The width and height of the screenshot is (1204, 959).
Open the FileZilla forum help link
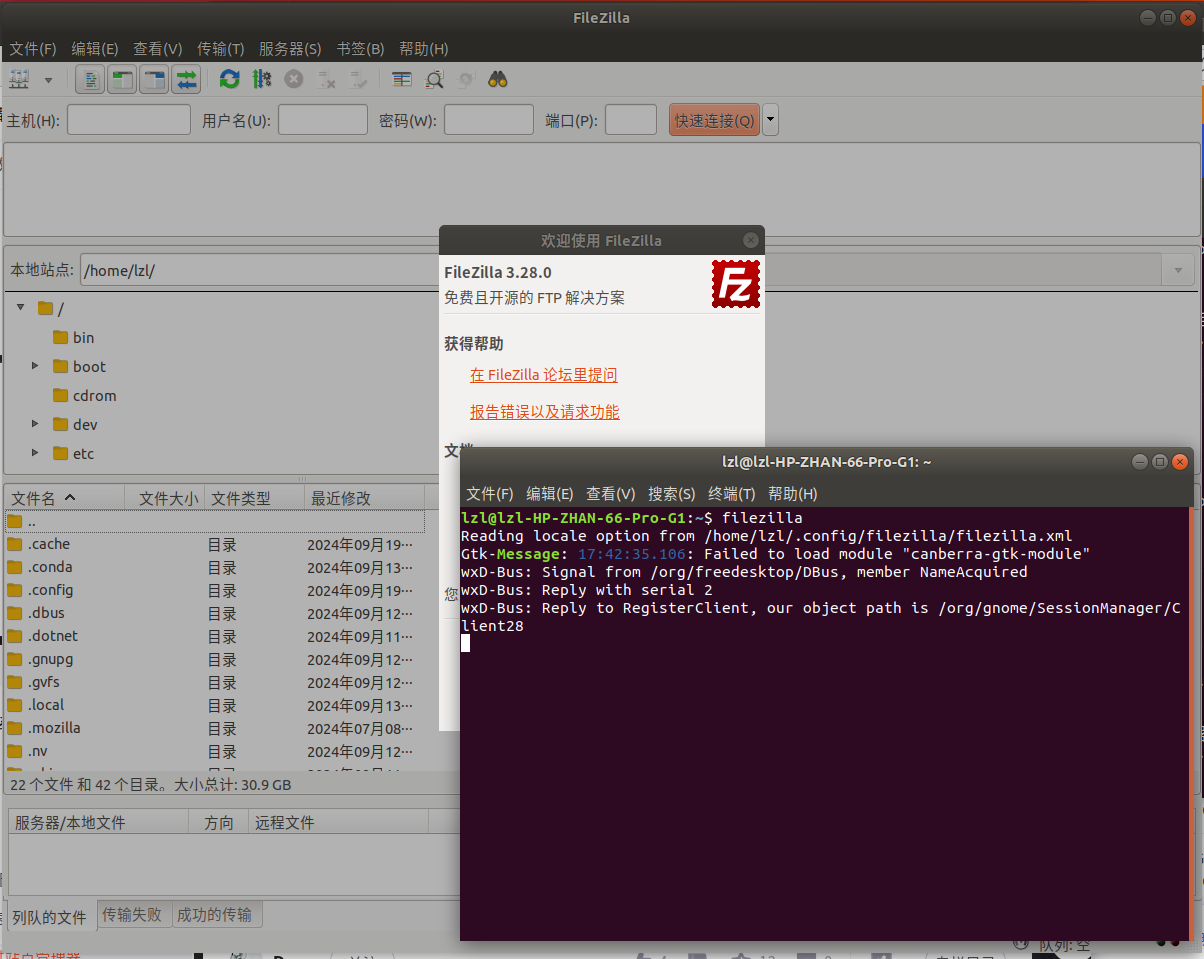[x=543, y=374]
